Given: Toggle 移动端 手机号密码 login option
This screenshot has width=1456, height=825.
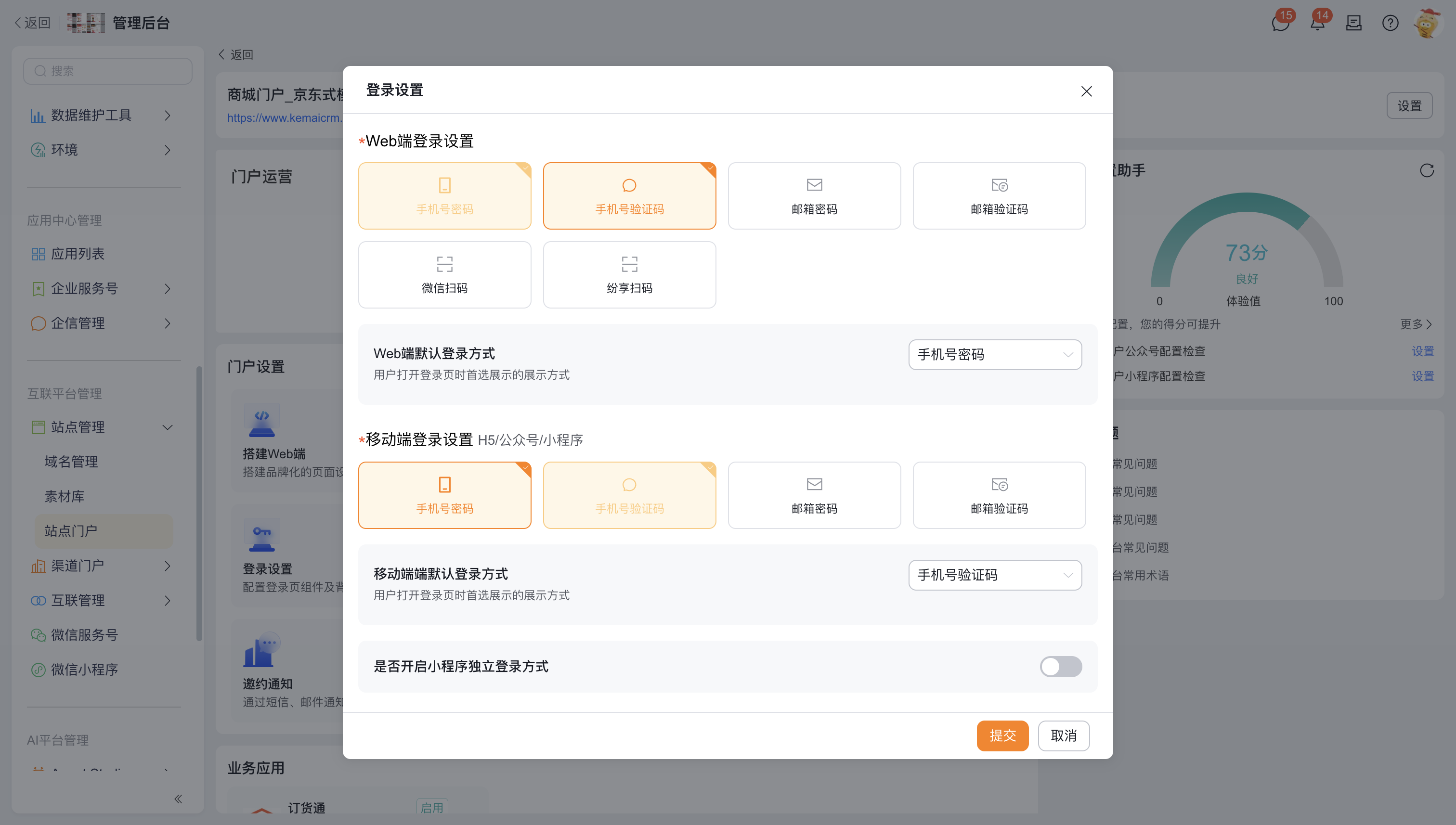Looking at the screenshot, I should click(x=444, y=495).
